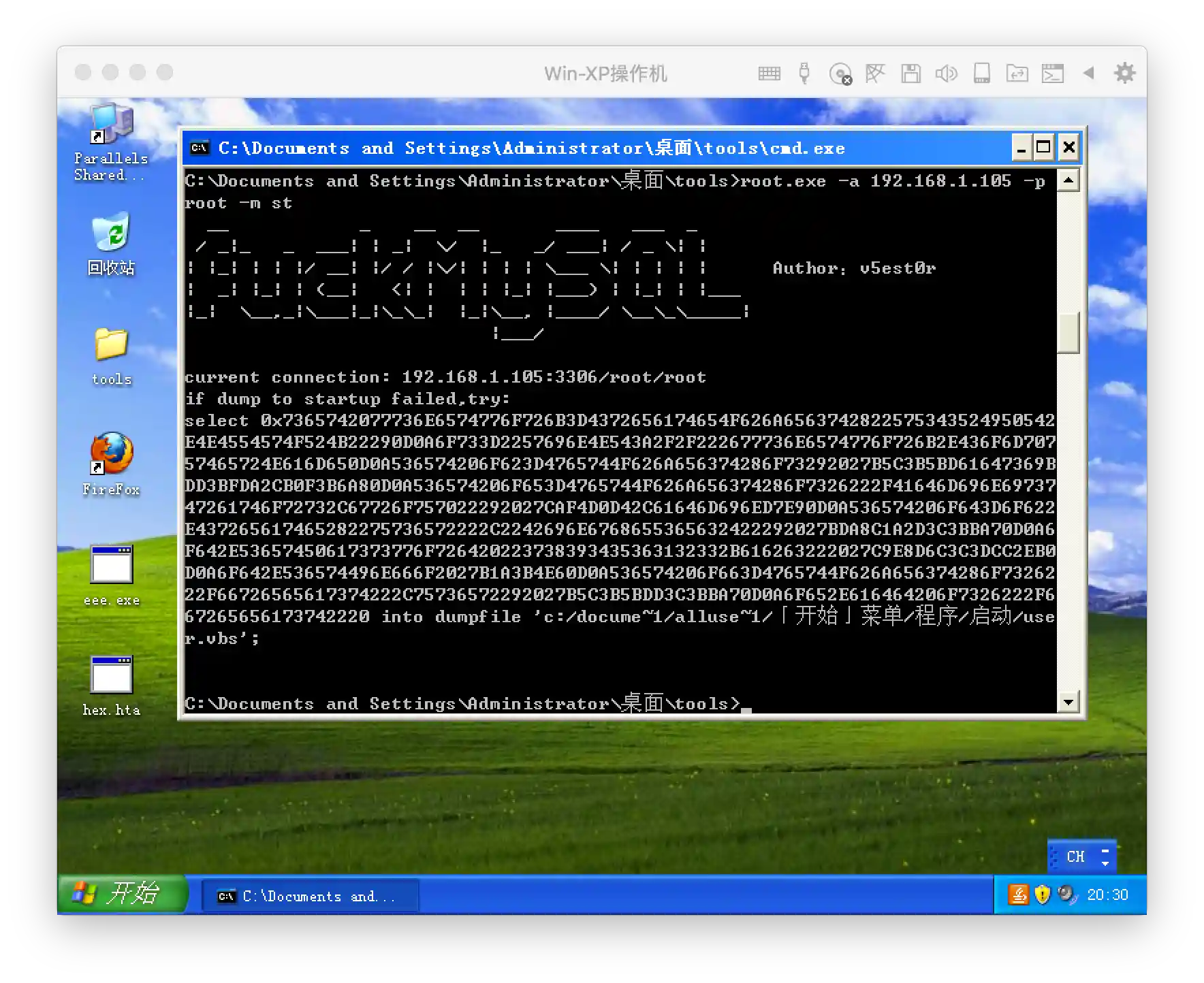Screen dimensions: 1204x983
Task: Close the cmd.exe window
Action: [1069, 148]
